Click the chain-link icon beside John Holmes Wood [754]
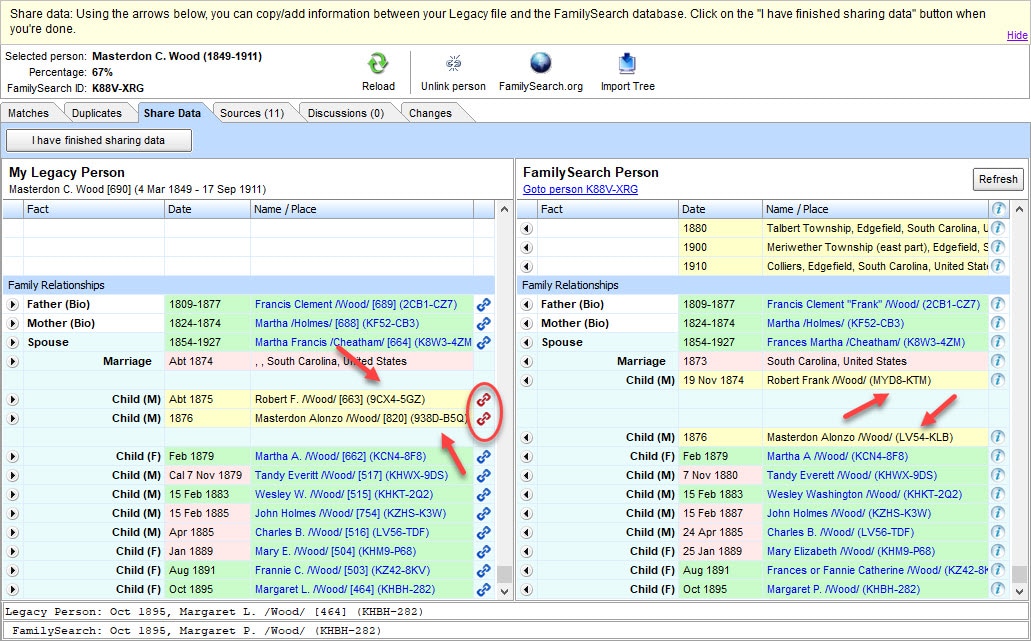1031x641 pixels. coord(483,513)
